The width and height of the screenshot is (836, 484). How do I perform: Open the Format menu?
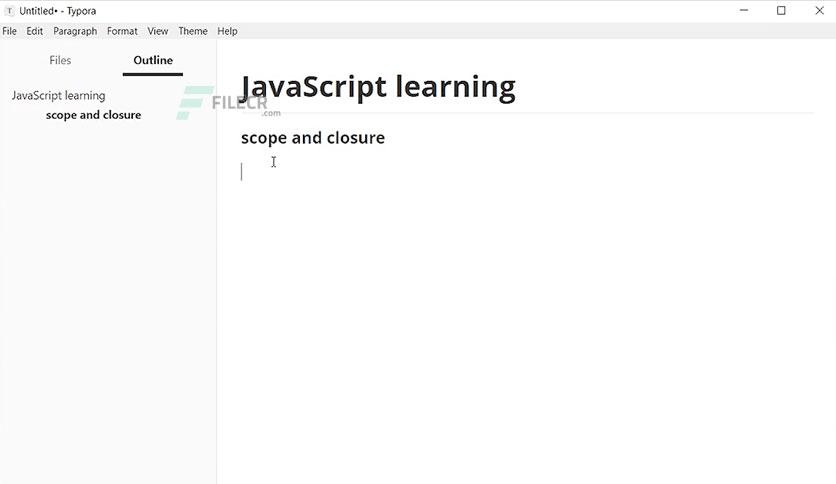[122, 31]
